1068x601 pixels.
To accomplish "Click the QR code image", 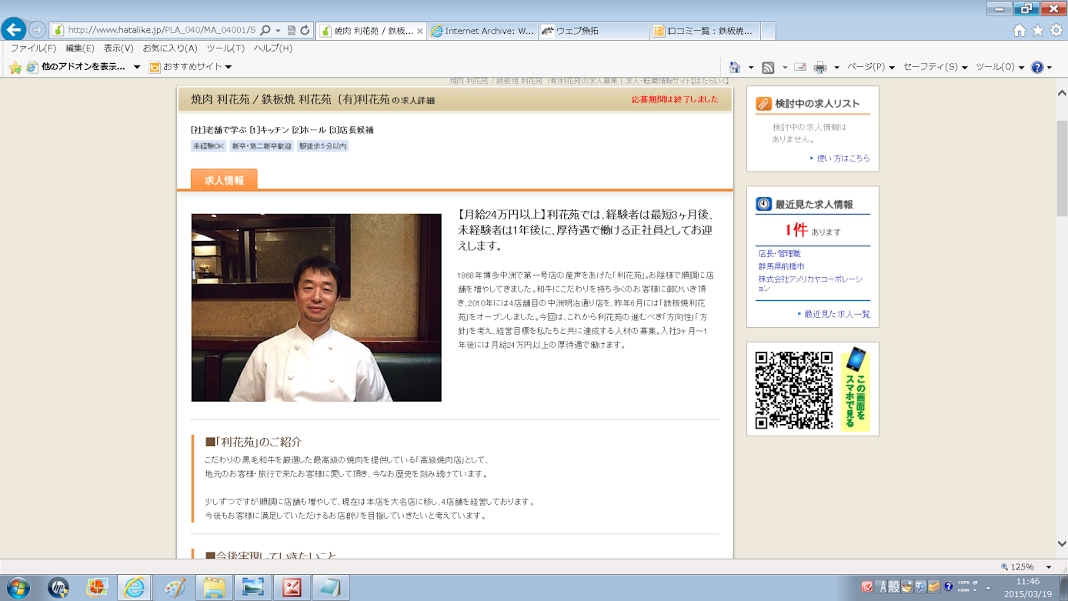I will 794,390.
